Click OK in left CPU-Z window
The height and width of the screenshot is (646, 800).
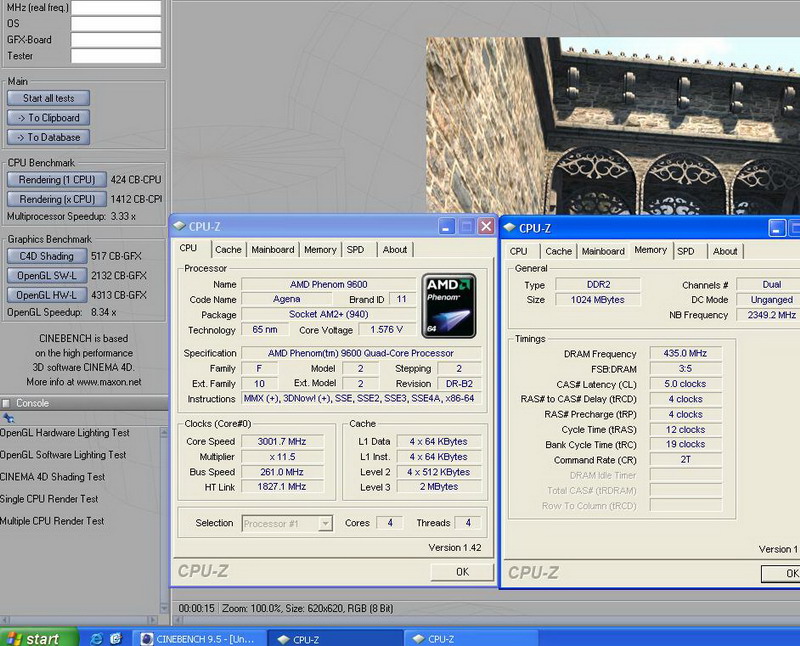[x=462, y=572]
